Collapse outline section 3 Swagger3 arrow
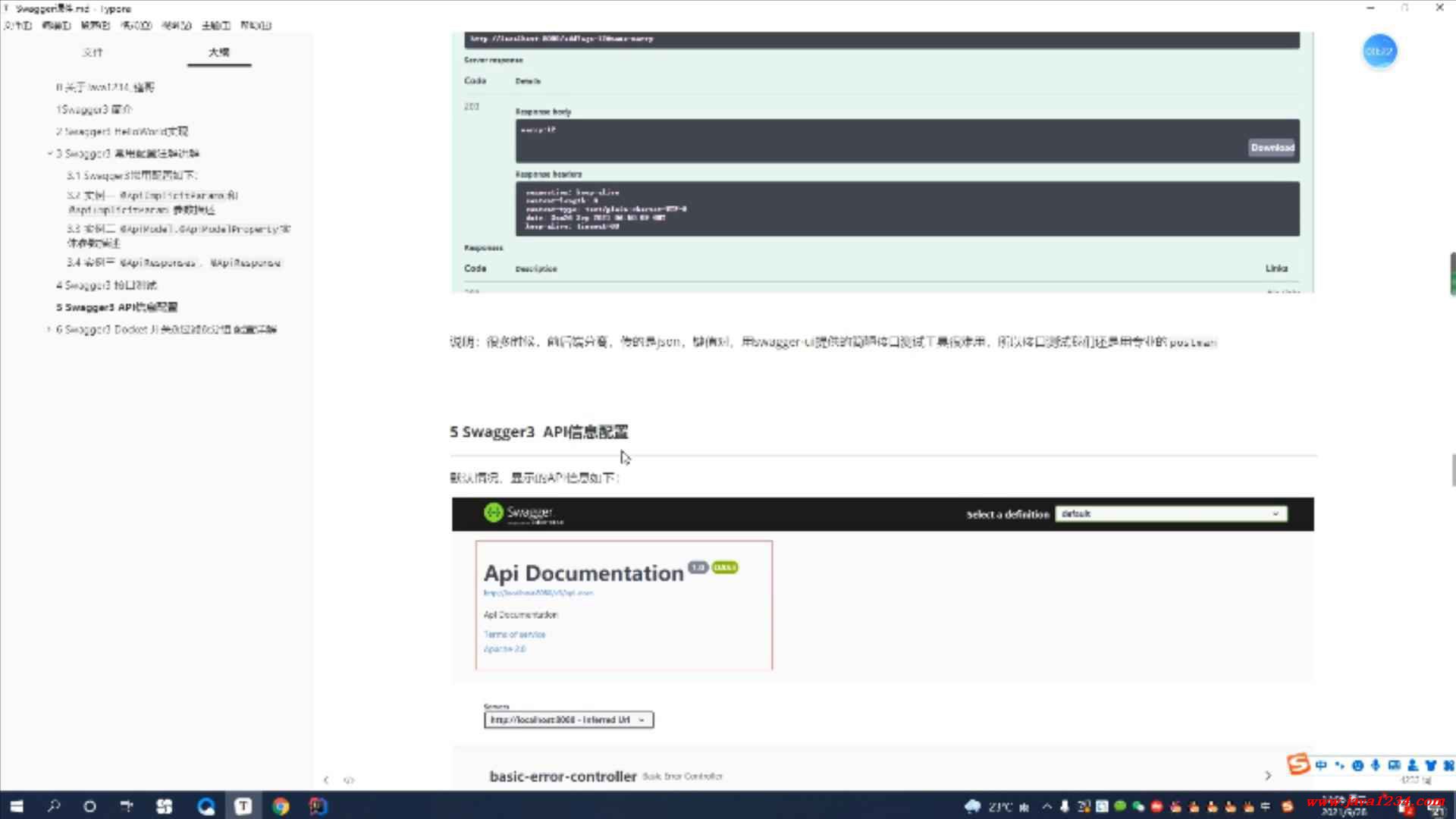 (x=49, y=153)
